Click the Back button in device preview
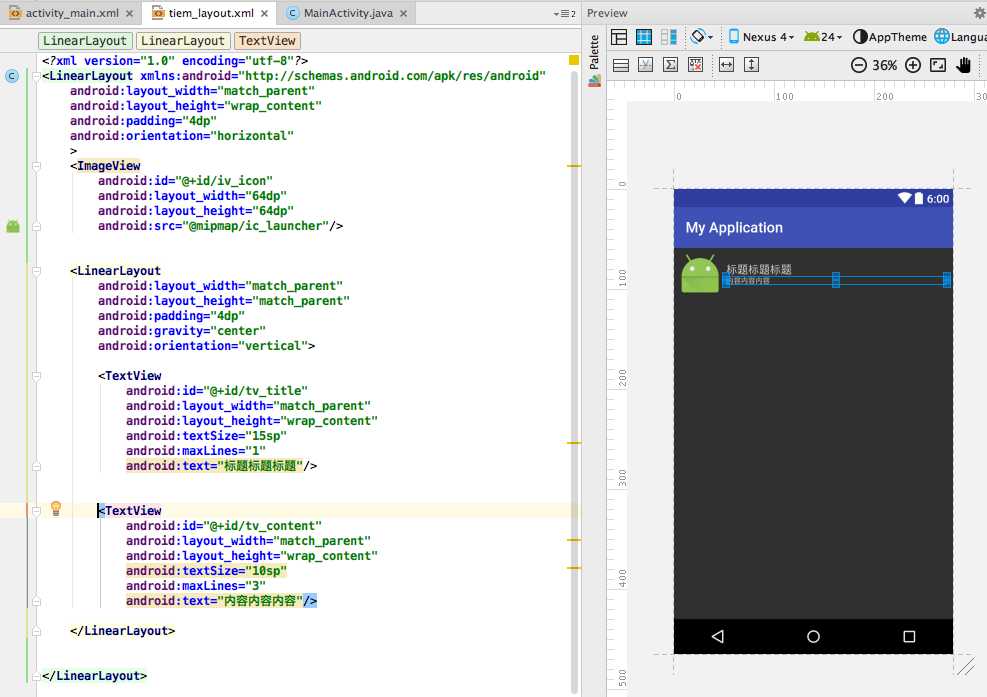Viewport: 987px width, 697px height. (718, 637)
